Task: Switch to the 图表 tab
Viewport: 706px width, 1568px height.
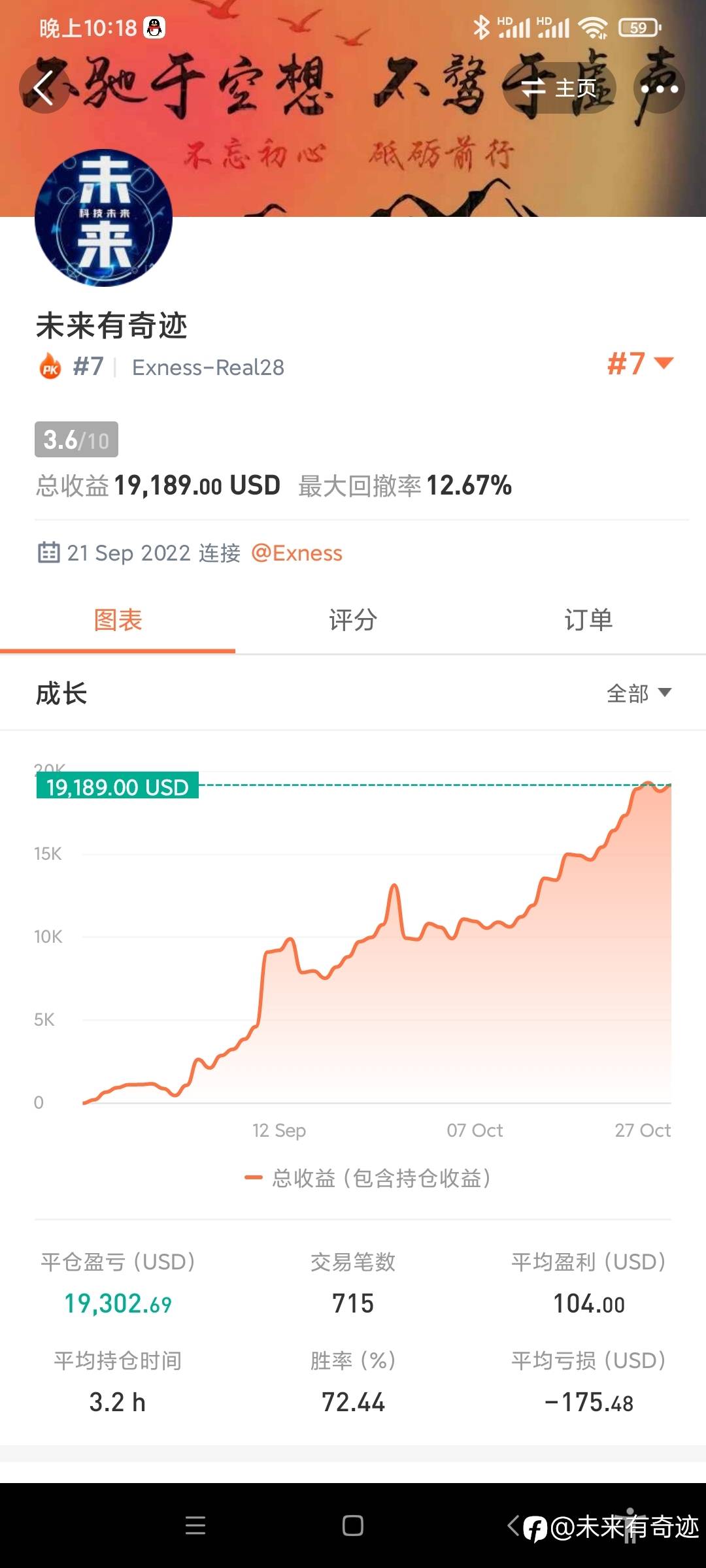Action: tap(118, 620)
